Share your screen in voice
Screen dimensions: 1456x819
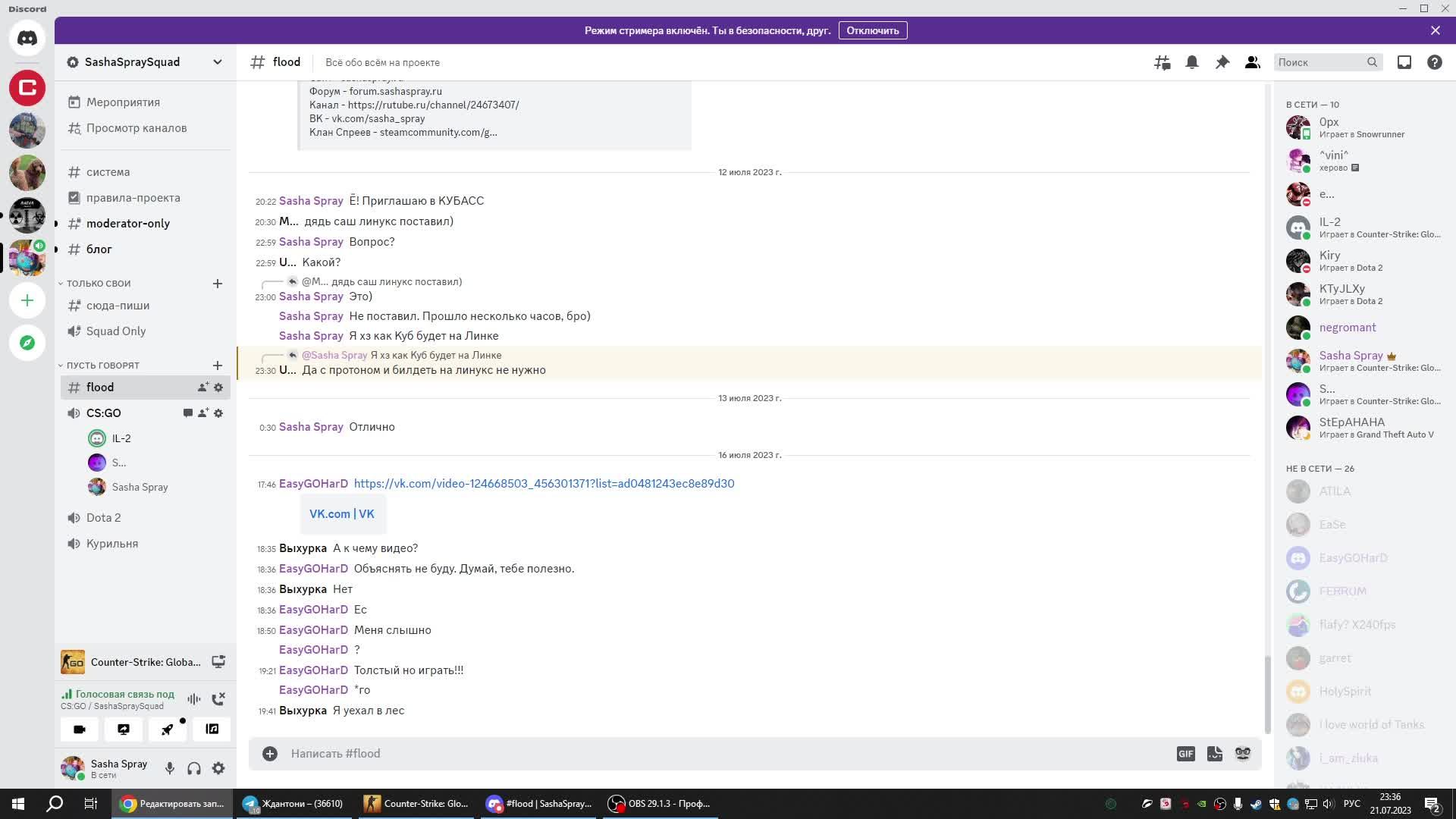click(124, 730)
